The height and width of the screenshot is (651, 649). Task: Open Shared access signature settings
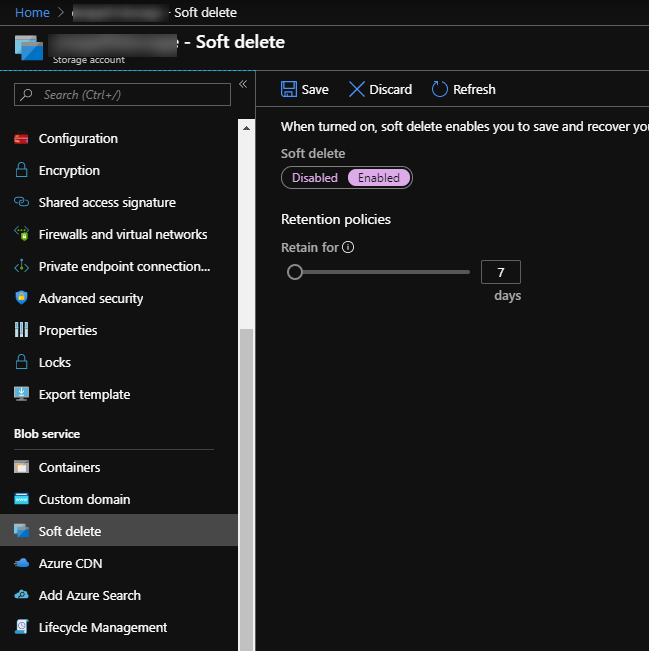(107, 203)
